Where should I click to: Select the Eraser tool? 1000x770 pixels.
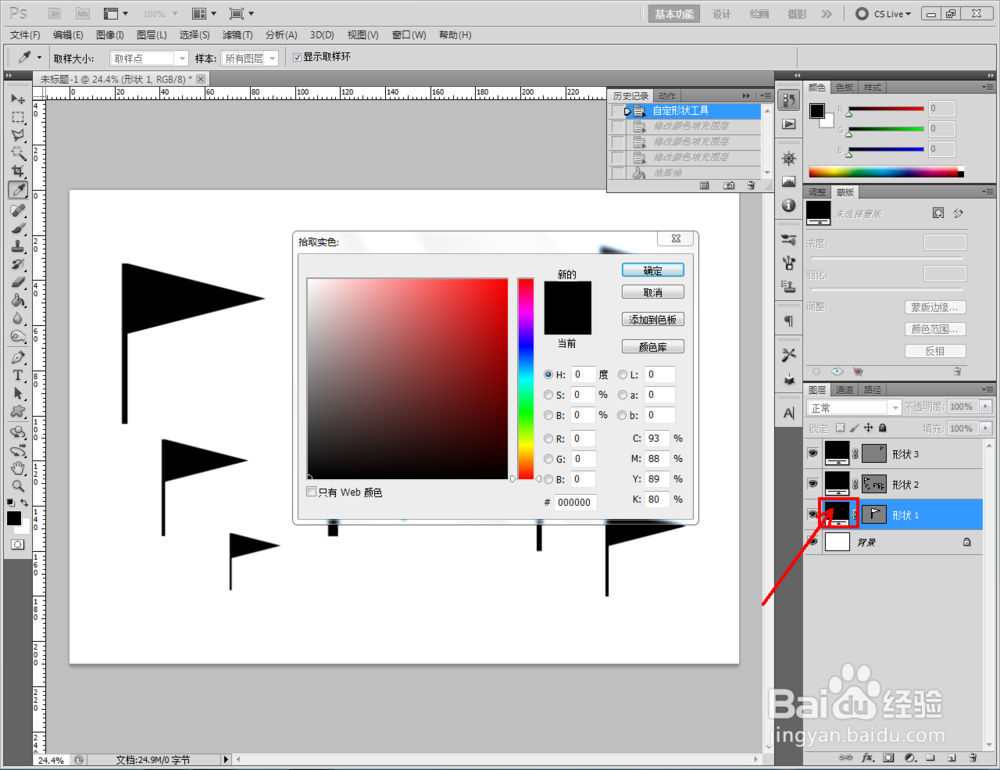click(x=18, y=282)
